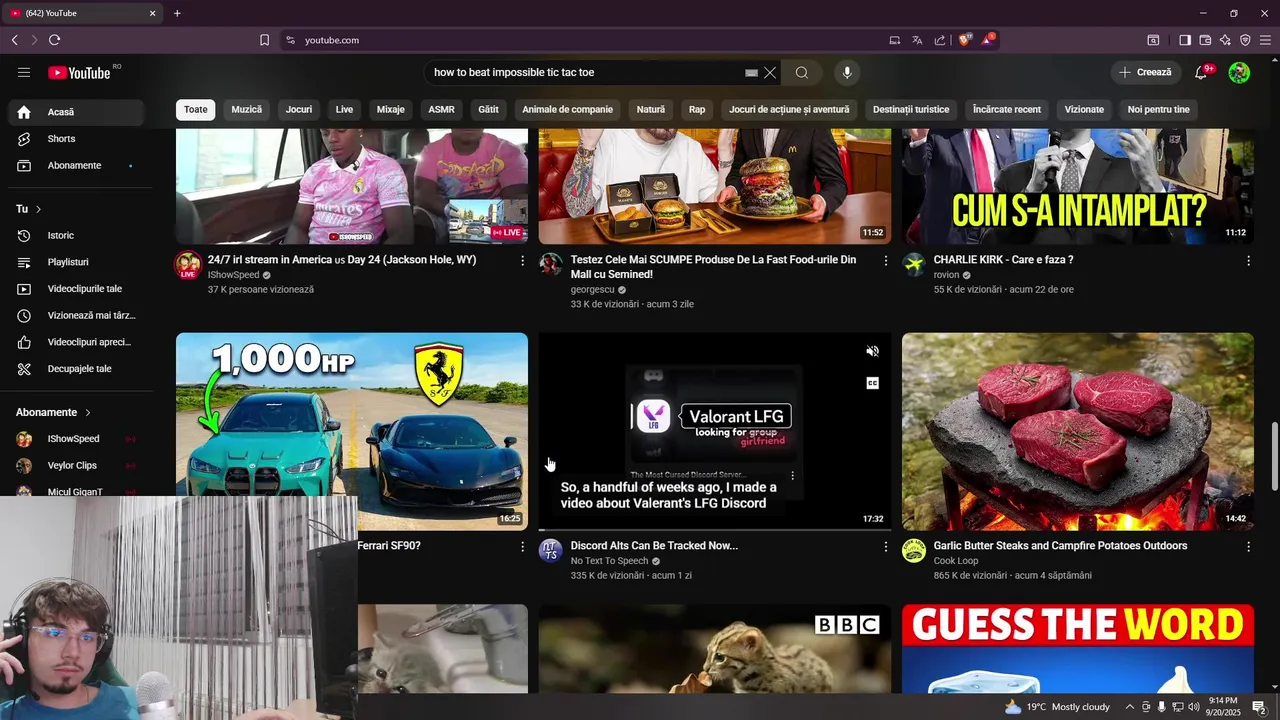This screenshot has height=720, width=1280.
Task: Open the account avatar menu
Action: (x=1239, y=72)
